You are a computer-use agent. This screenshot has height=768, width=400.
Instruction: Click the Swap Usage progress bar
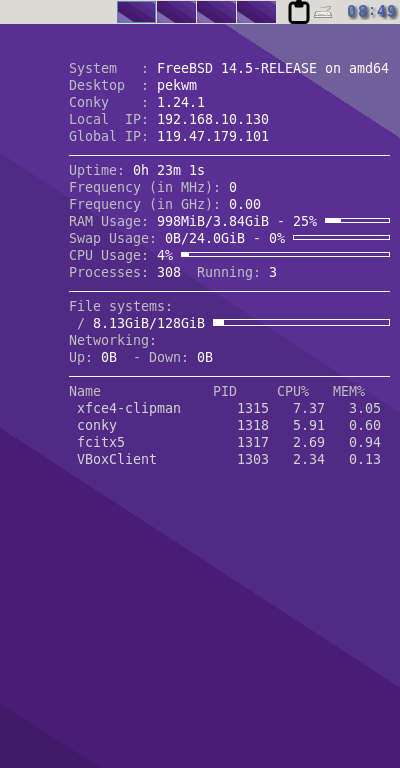coord(342,238)
